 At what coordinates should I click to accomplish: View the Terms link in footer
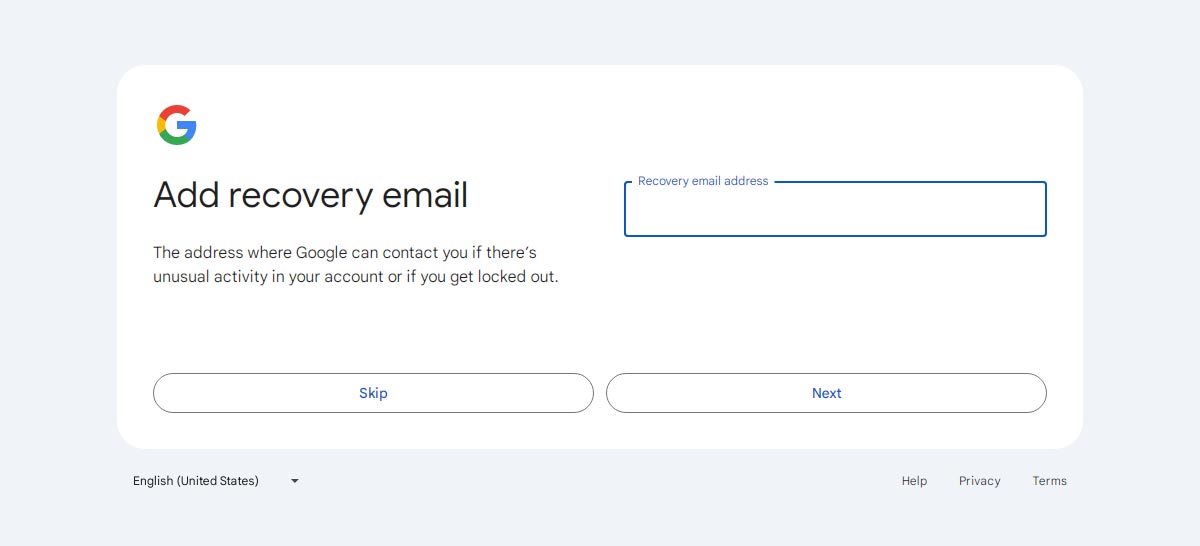point(1050,481)
